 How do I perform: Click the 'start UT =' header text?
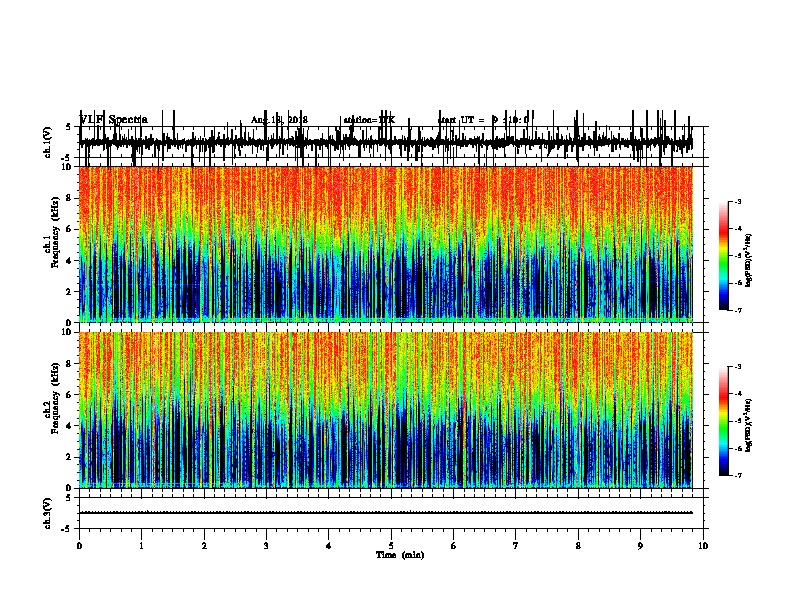(461, 120)
